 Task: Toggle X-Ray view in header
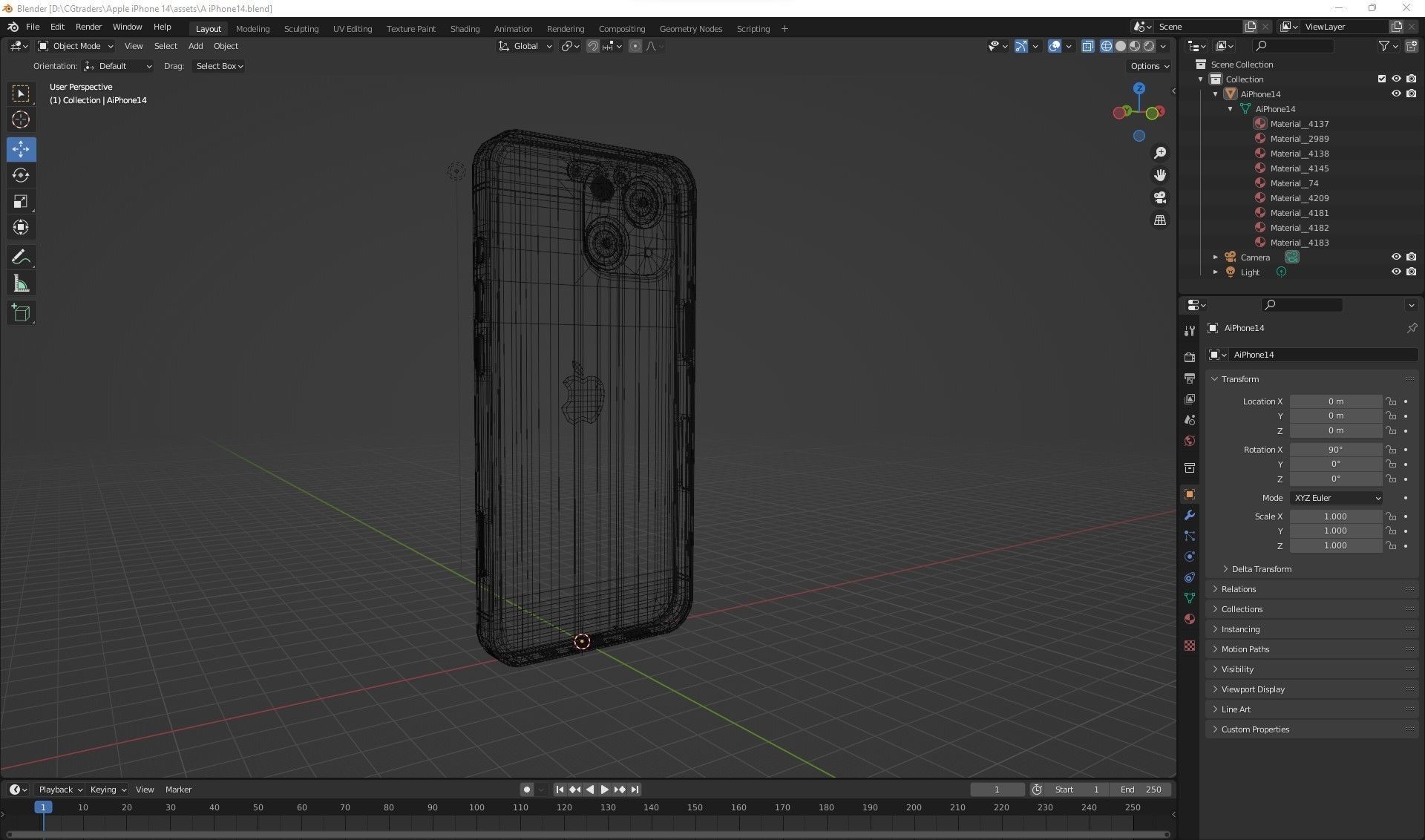(1087, 46)
